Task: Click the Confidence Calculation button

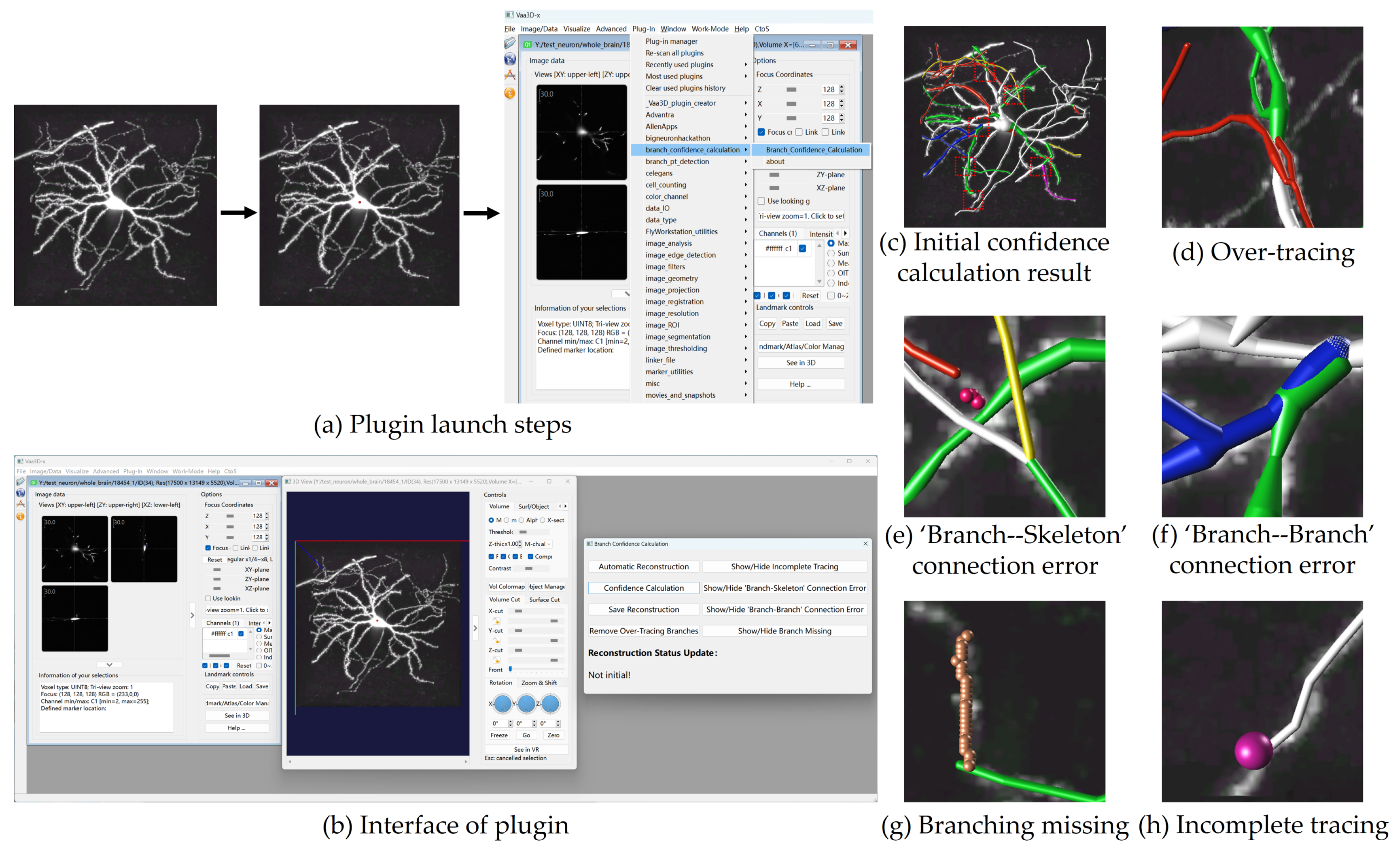Action: pyautogui.click(x=643, y=588)
